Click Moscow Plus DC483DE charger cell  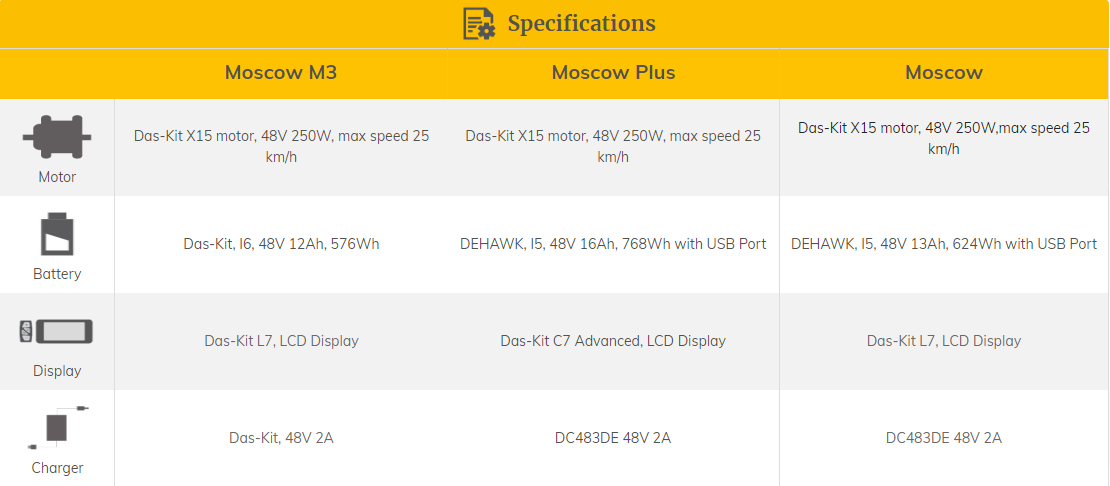coord(613,438)
